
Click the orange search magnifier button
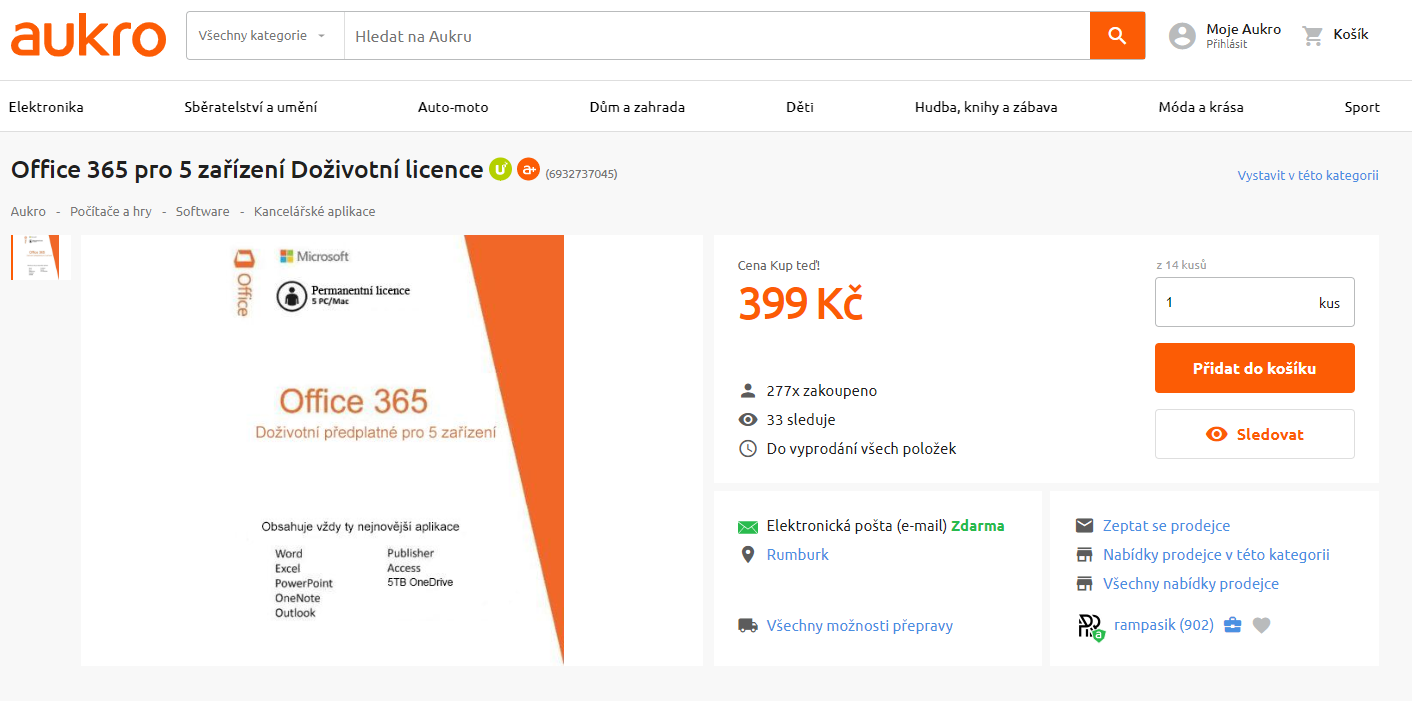tap(1117, 36)
